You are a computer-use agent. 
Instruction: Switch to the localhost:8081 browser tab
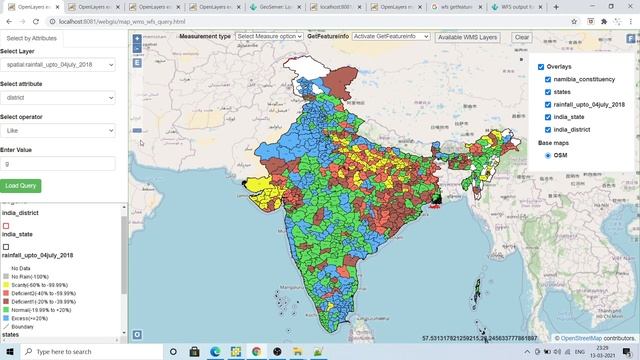coord(336,7)
